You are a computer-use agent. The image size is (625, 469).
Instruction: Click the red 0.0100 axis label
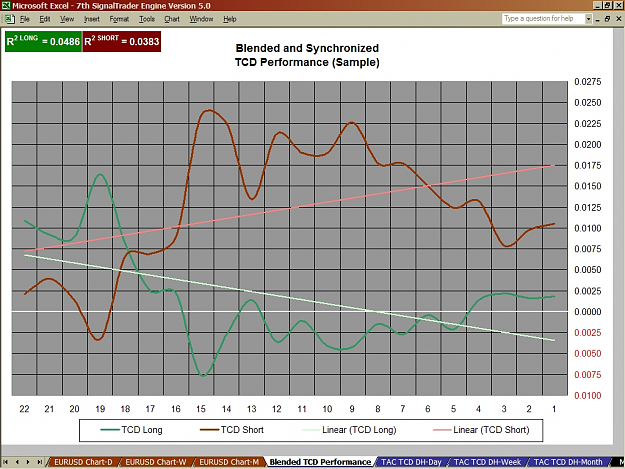coord(588,396)
